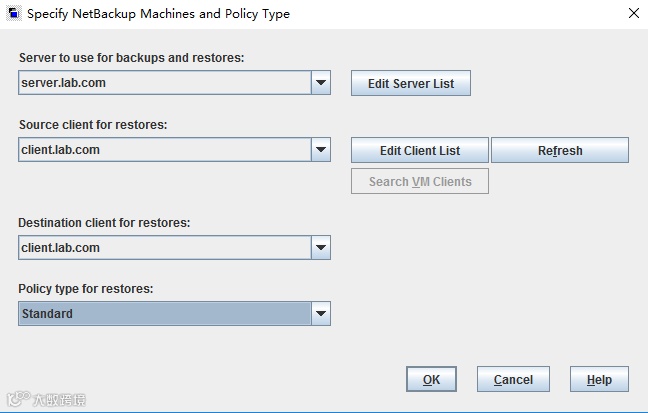The width and height of the screenshot is (648, 413).
Task: Open the source client dropdown arrow
Action: pos(320,150)
